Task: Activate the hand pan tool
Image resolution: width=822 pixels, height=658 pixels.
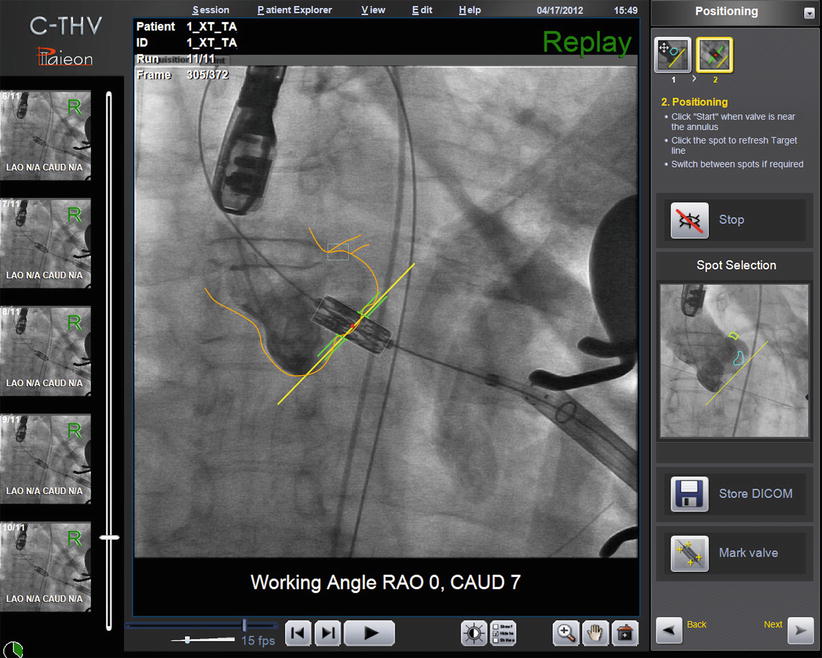Action: coord(595,633)
